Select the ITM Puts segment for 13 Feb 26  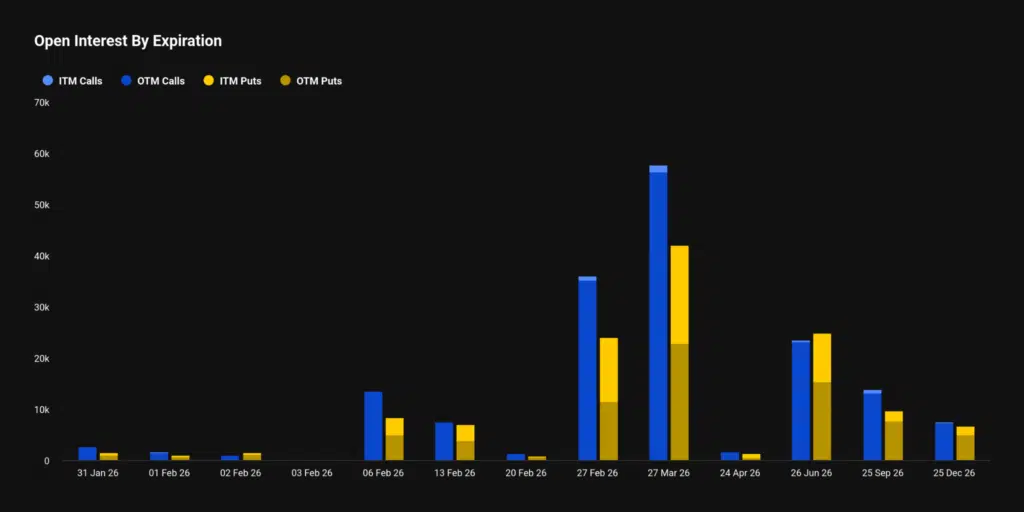click(465, 432)
